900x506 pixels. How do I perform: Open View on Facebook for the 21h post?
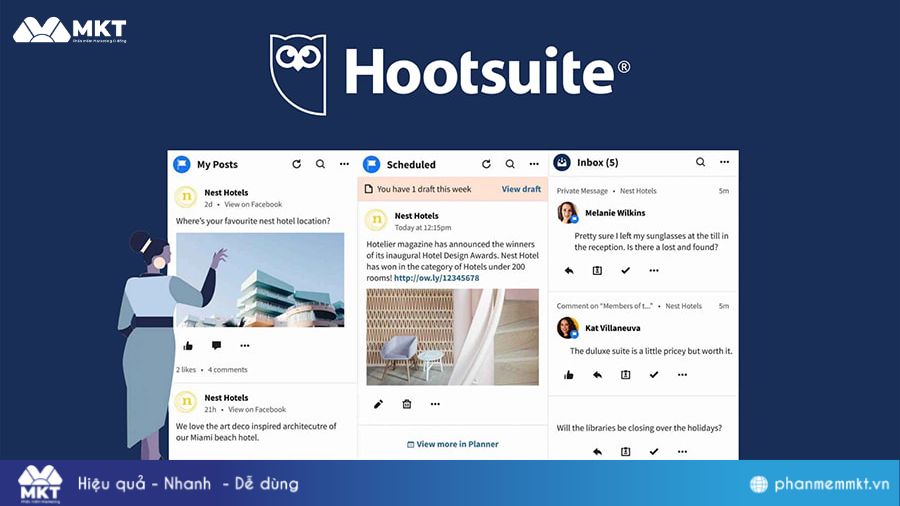point(257,410)
